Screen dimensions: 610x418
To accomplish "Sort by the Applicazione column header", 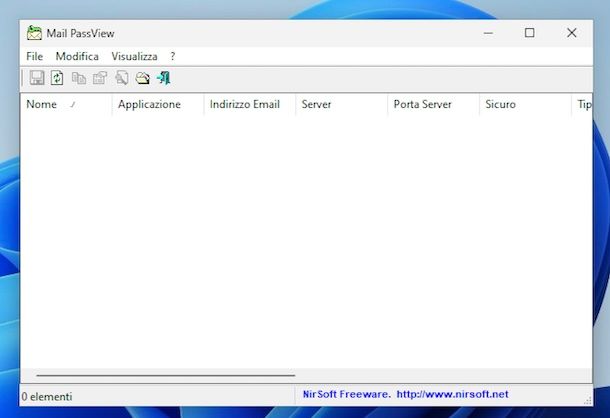I will [158, 104].
